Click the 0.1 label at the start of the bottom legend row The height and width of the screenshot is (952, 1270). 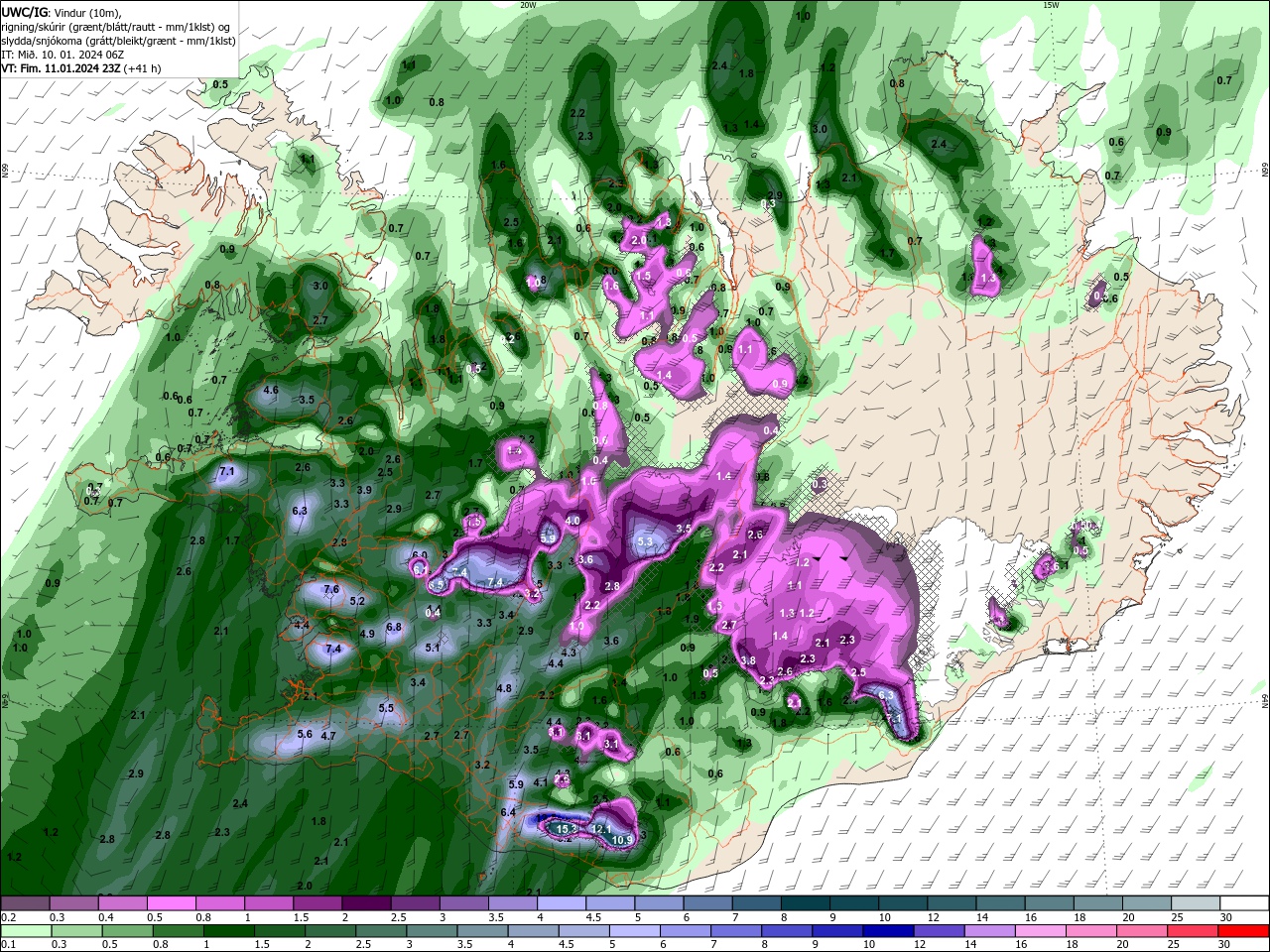pos(8,945)
